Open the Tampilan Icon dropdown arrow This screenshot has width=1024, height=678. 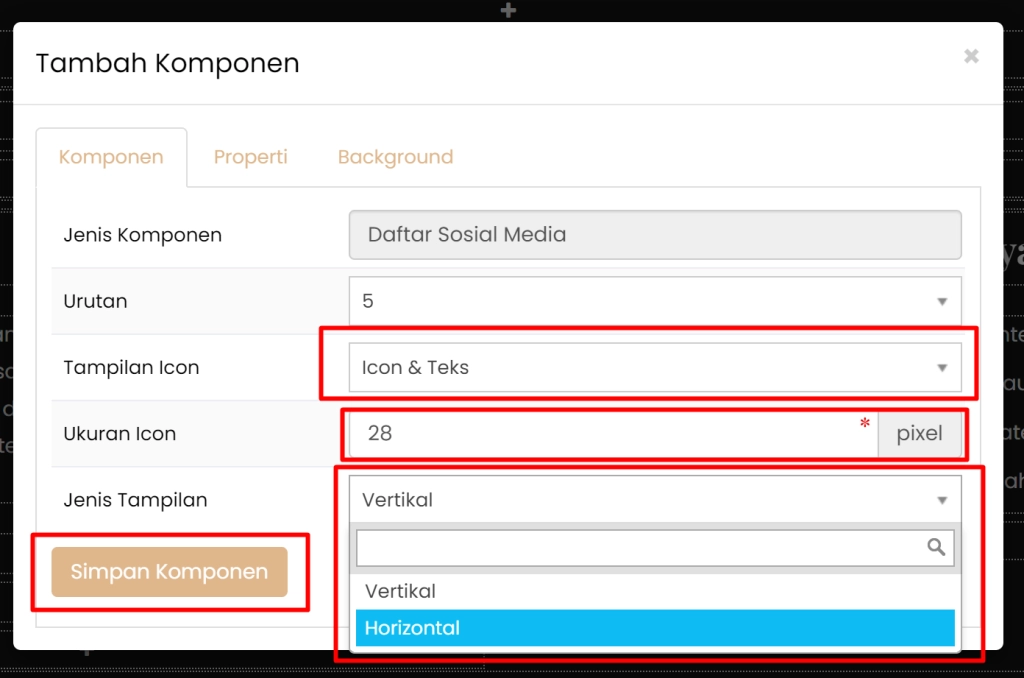941,368
